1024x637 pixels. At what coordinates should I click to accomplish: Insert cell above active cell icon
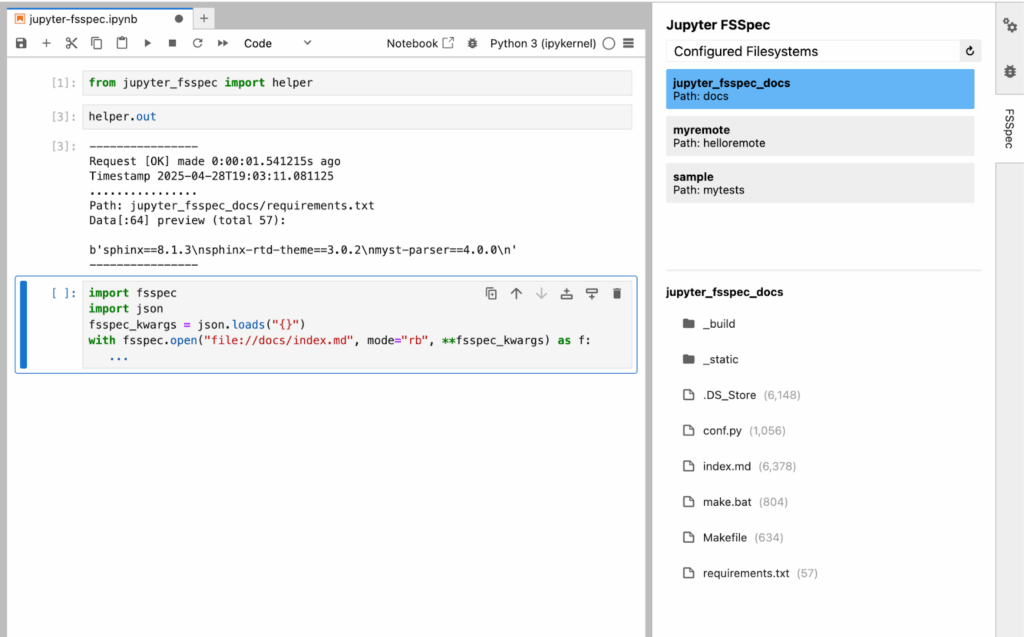(x=566, y=293)
